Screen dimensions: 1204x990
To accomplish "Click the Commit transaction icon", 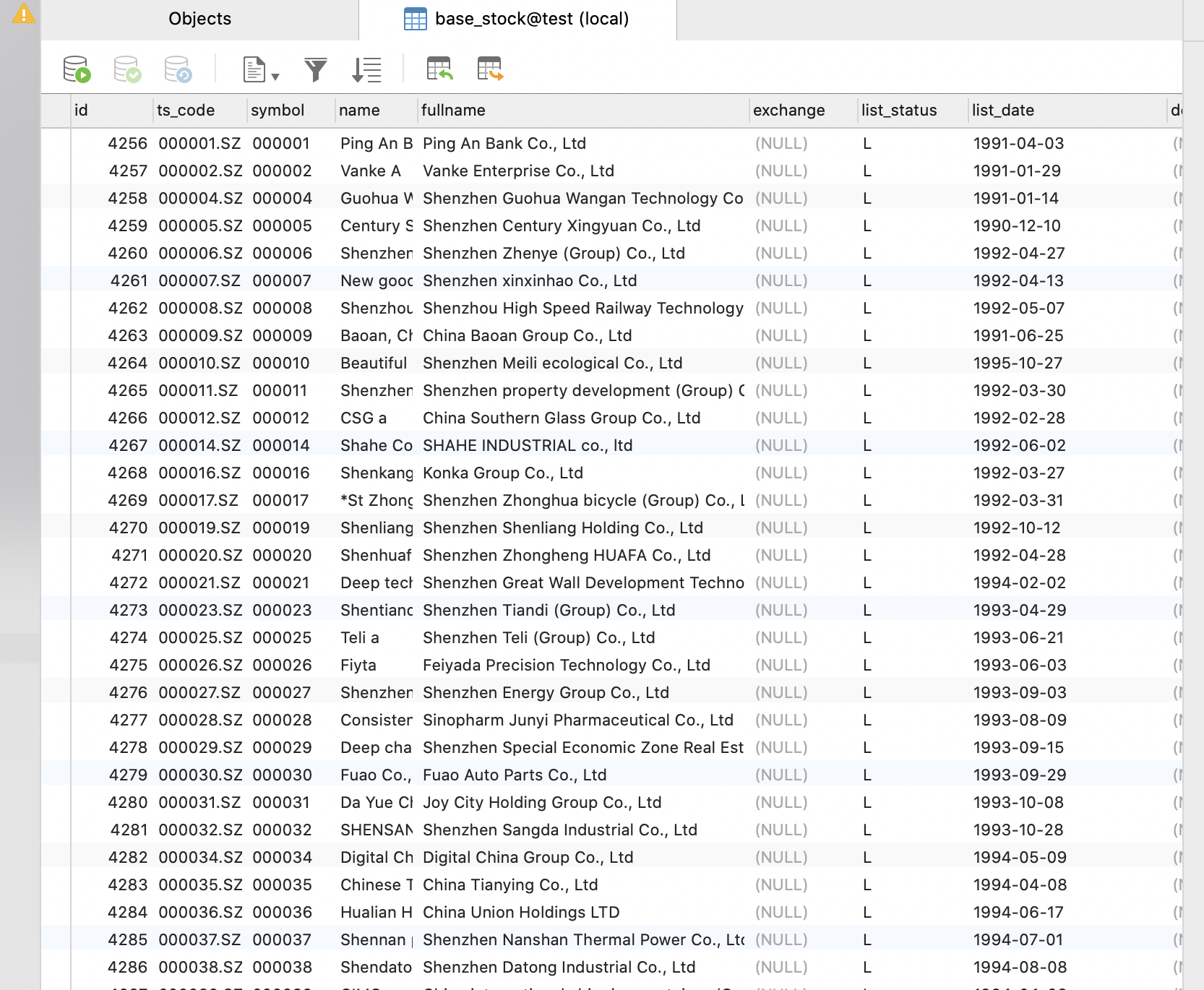I will pyautogui.click(x=127, y=69).
